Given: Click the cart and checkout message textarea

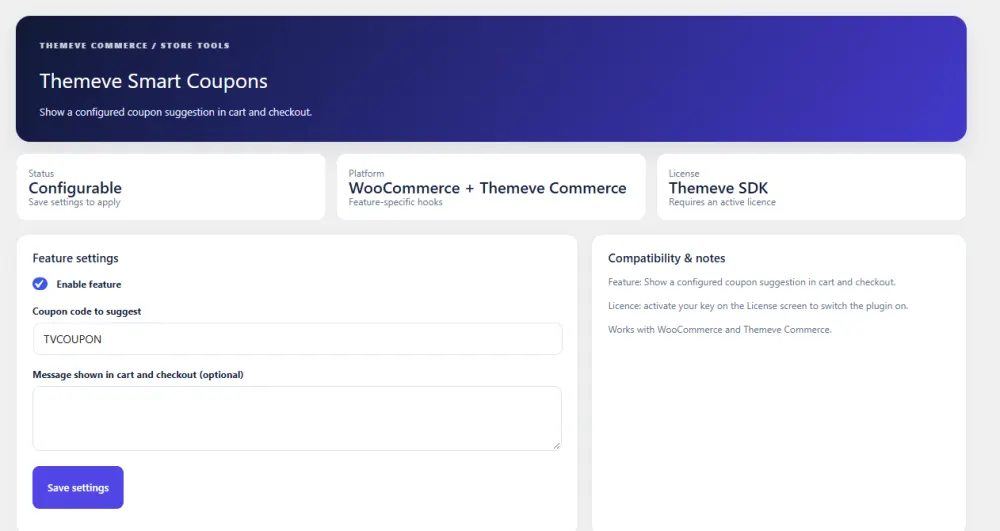Looking at the screenshot, I should click(297, 418).
